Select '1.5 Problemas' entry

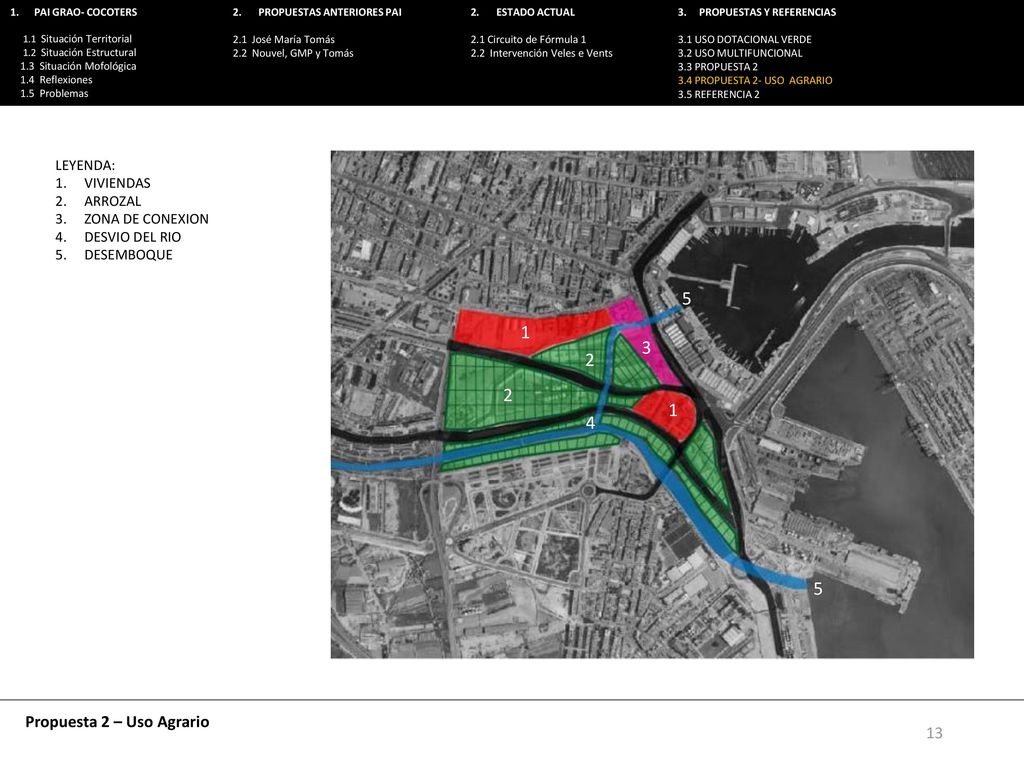tap(54, 94)
